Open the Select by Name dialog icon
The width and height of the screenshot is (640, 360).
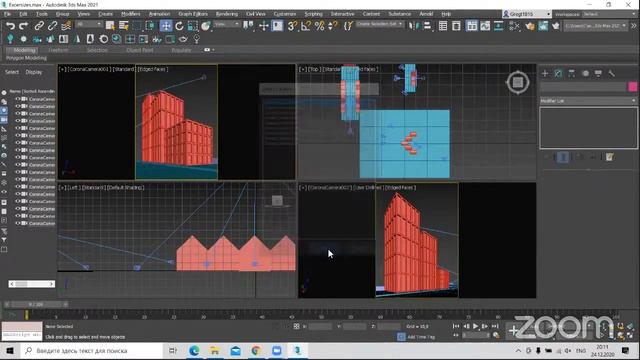[124, 26]
